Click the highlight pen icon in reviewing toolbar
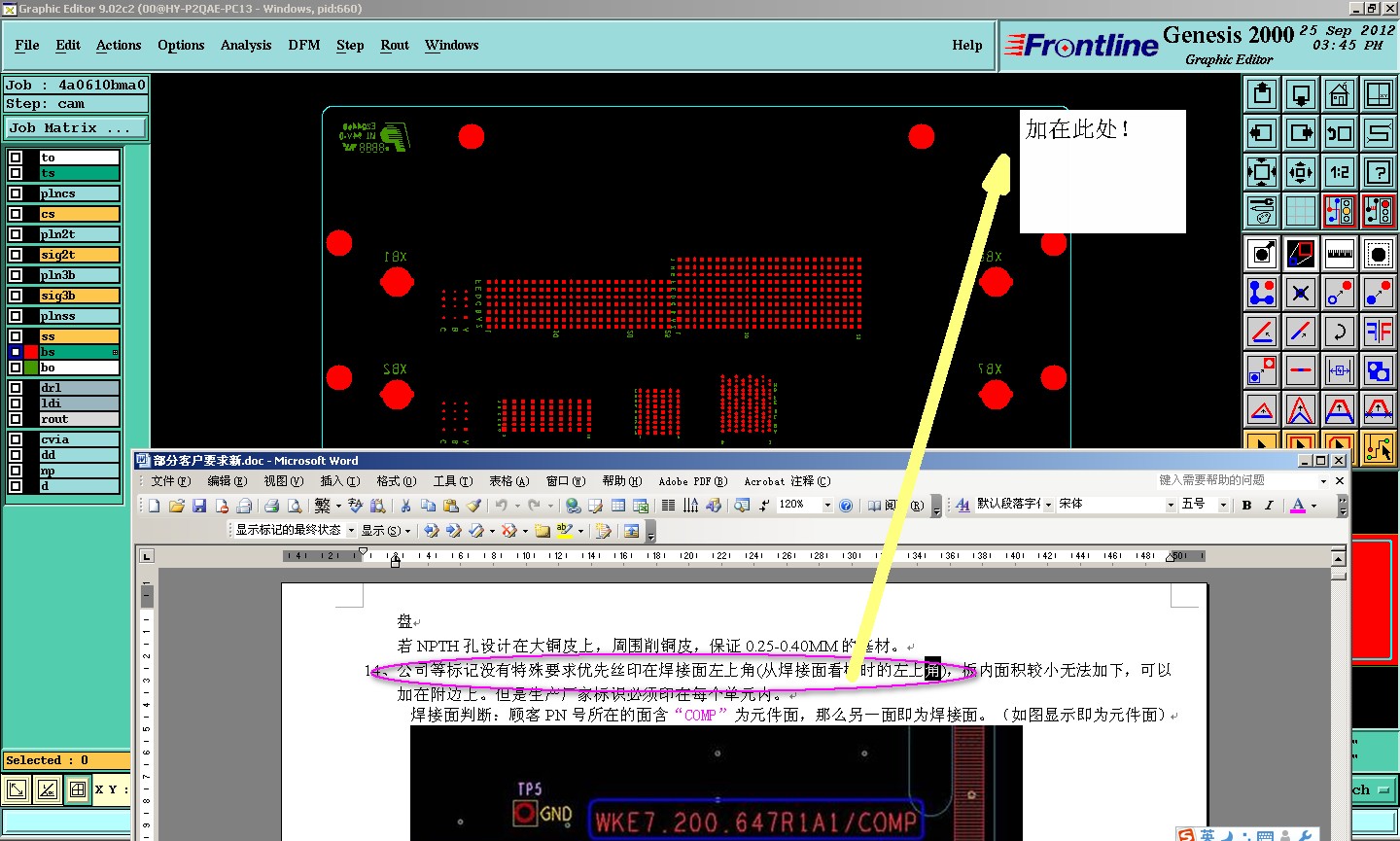The image size is (1400, 841). [564, 531]
